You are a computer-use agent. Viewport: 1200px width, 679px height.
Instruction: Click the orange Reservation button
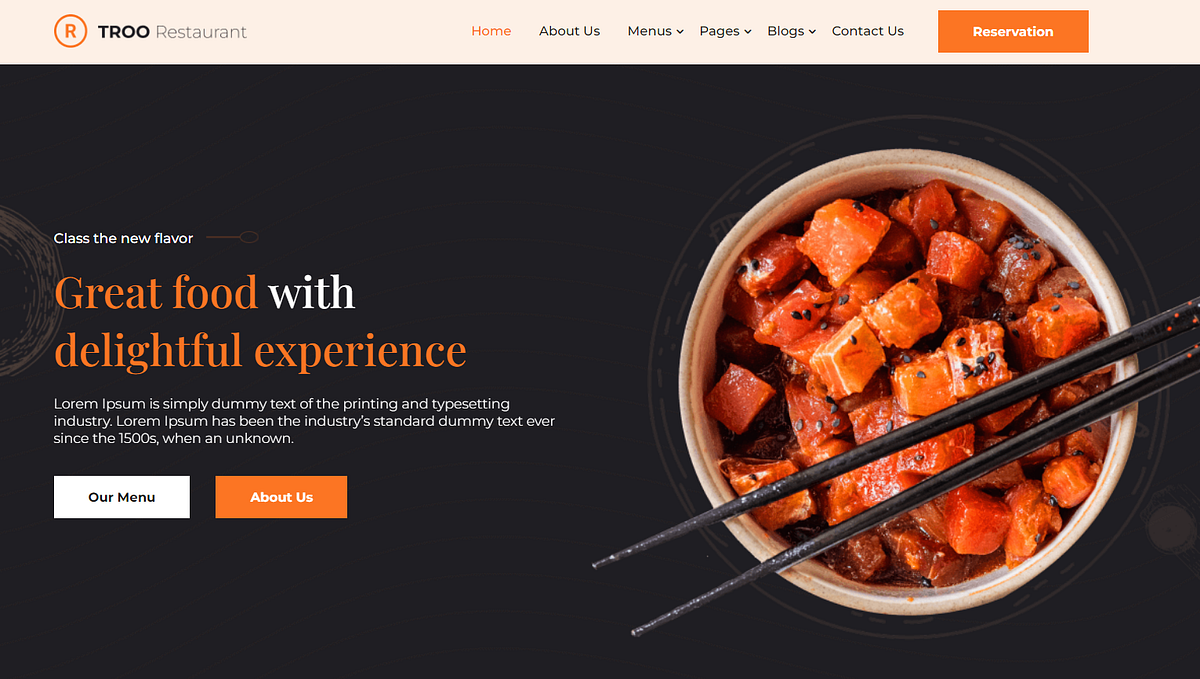tap(1013, 32)
